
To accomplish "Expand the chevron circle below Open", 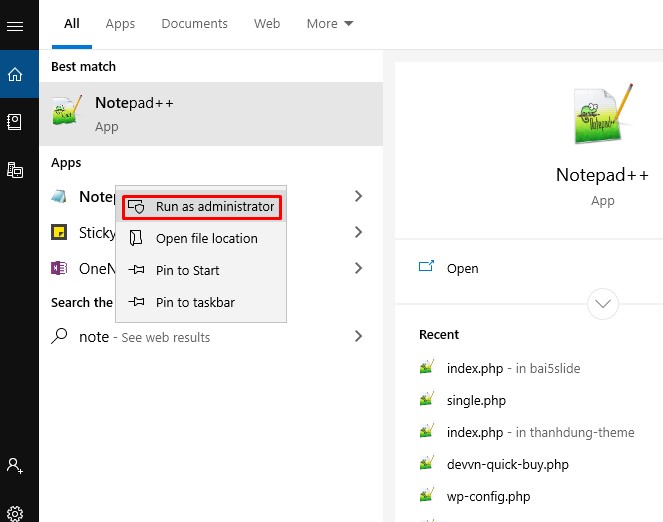I will point(603,303).
